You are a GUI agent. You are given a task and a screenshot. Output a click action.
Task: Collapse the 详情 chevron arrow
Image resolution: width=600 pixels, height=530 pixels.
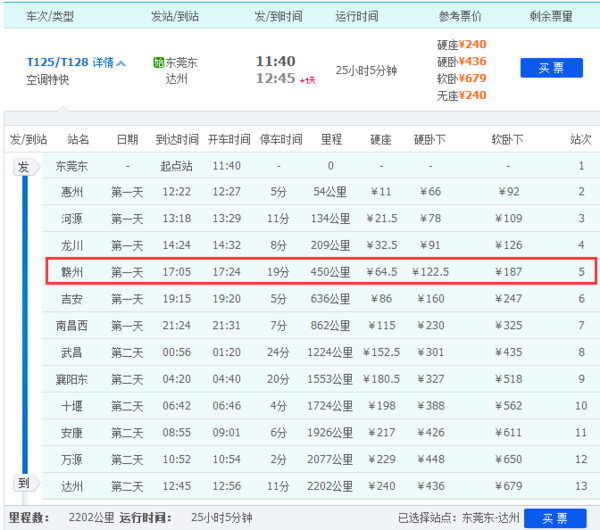point(122,63)
